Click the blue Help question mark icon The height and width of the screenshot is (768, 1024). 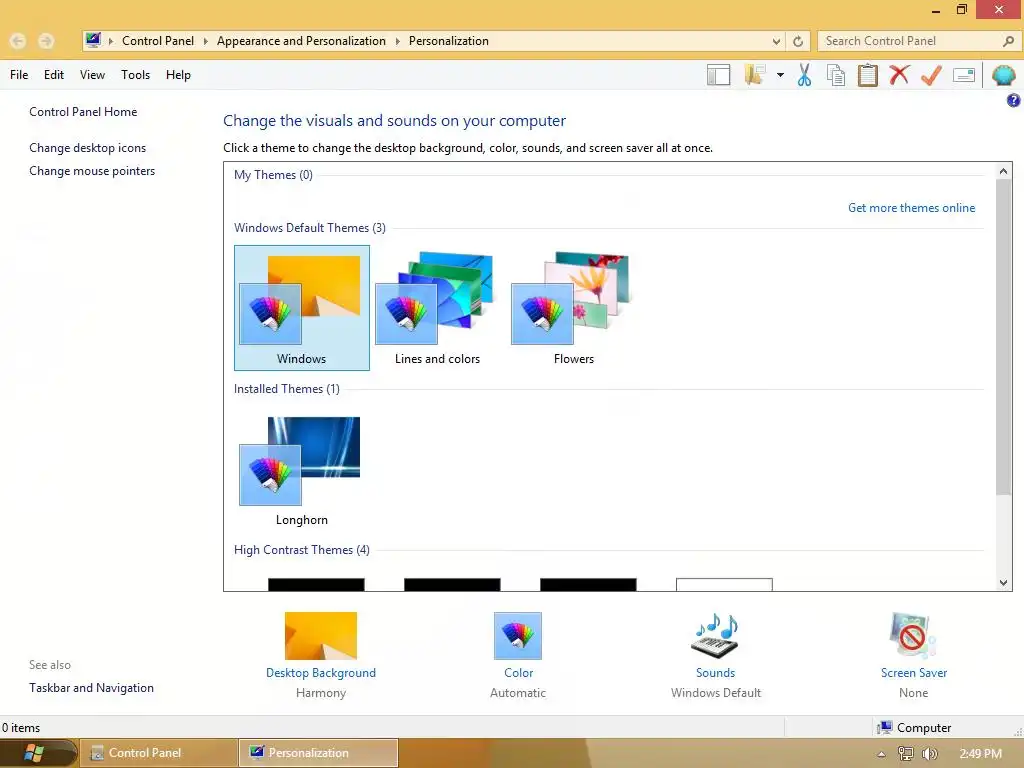pyautogui.click(x=1013, y=100)
